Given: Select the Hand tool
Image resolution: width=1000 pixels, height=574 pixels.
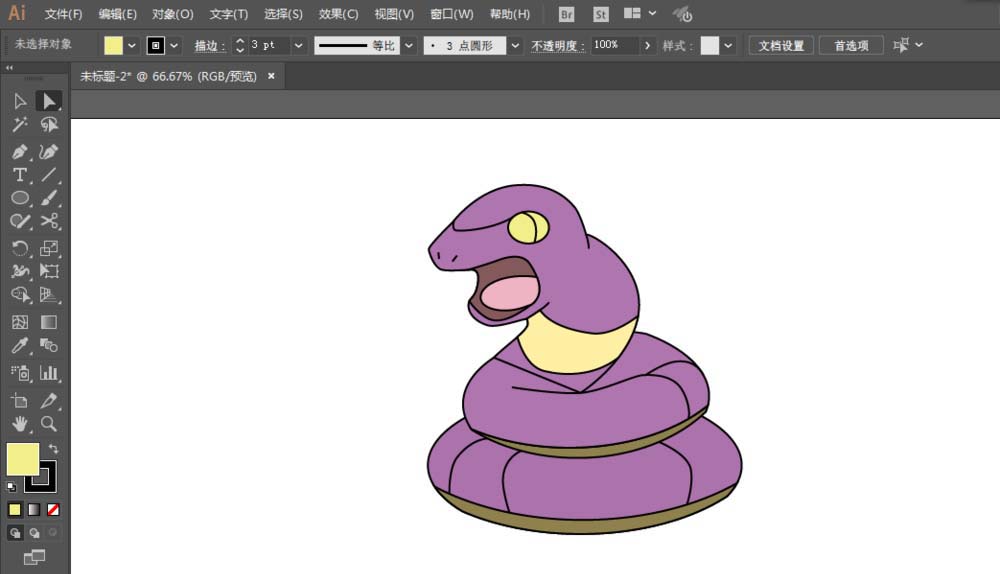Looking at the screenshot, I should tap(20, 423).
